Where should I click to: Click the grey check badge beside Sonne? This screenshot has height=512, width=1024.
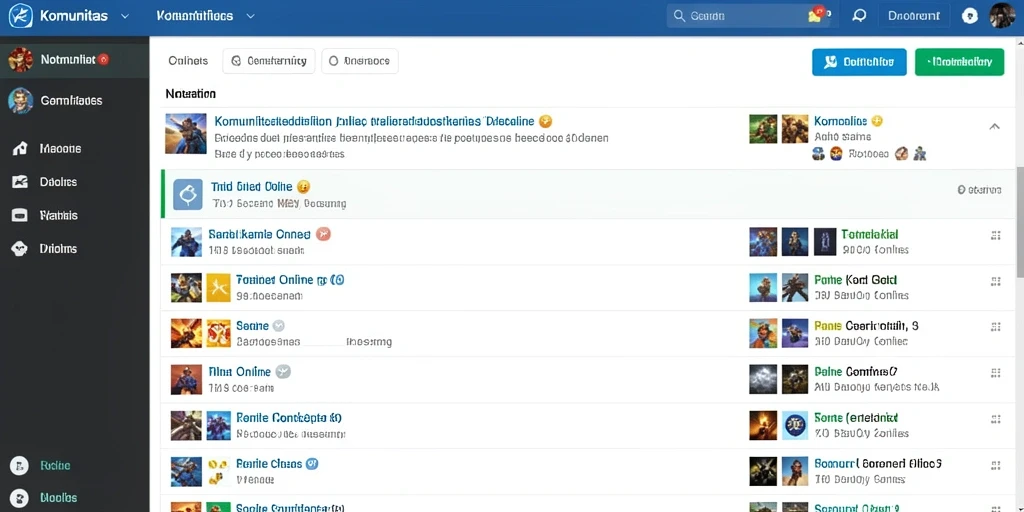coord(278,325)
